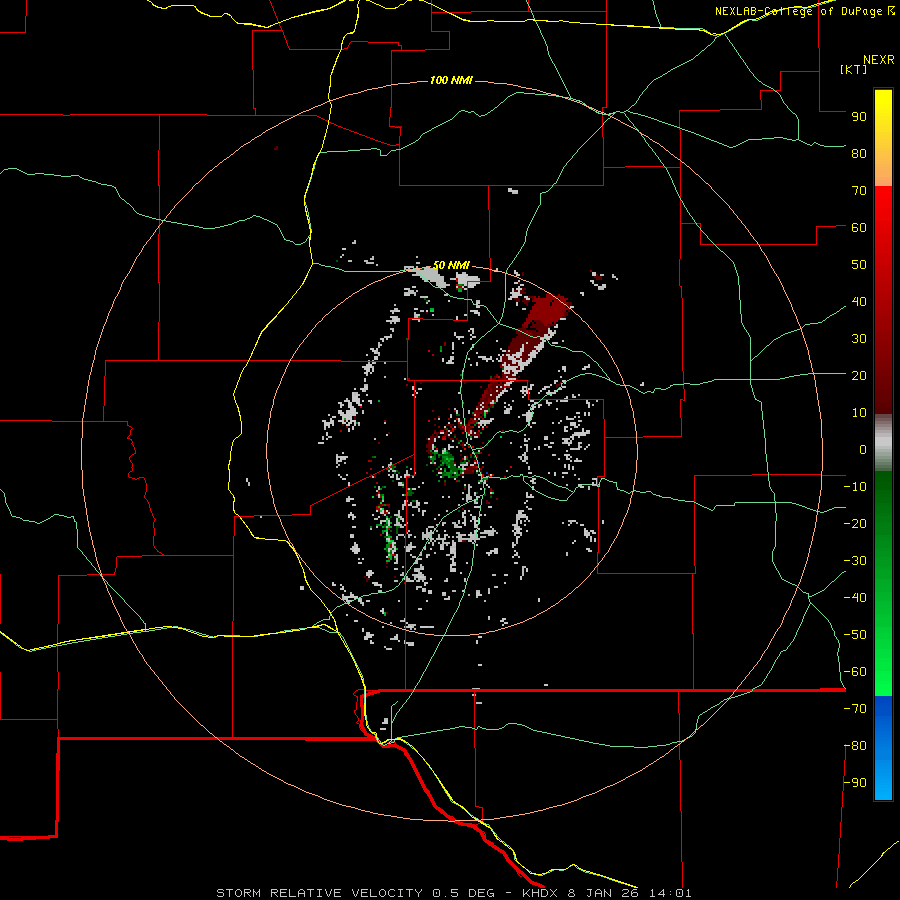The height and width of the screenshot is (900, 900).
Task: Select the 50 NMI range ring label
Action: 451,265
